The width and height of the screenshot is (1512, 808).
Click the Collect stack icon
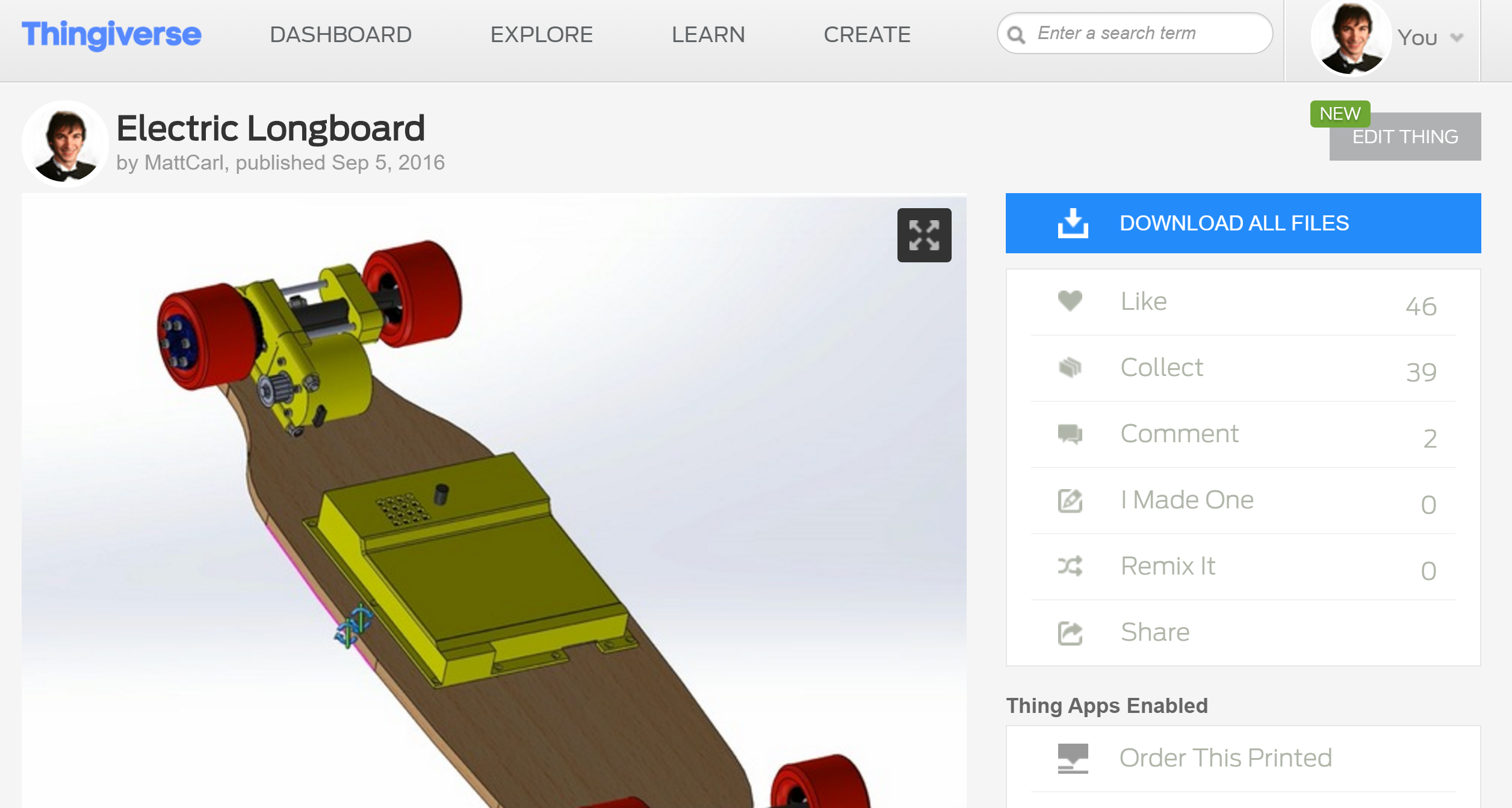pos(1070,367)
